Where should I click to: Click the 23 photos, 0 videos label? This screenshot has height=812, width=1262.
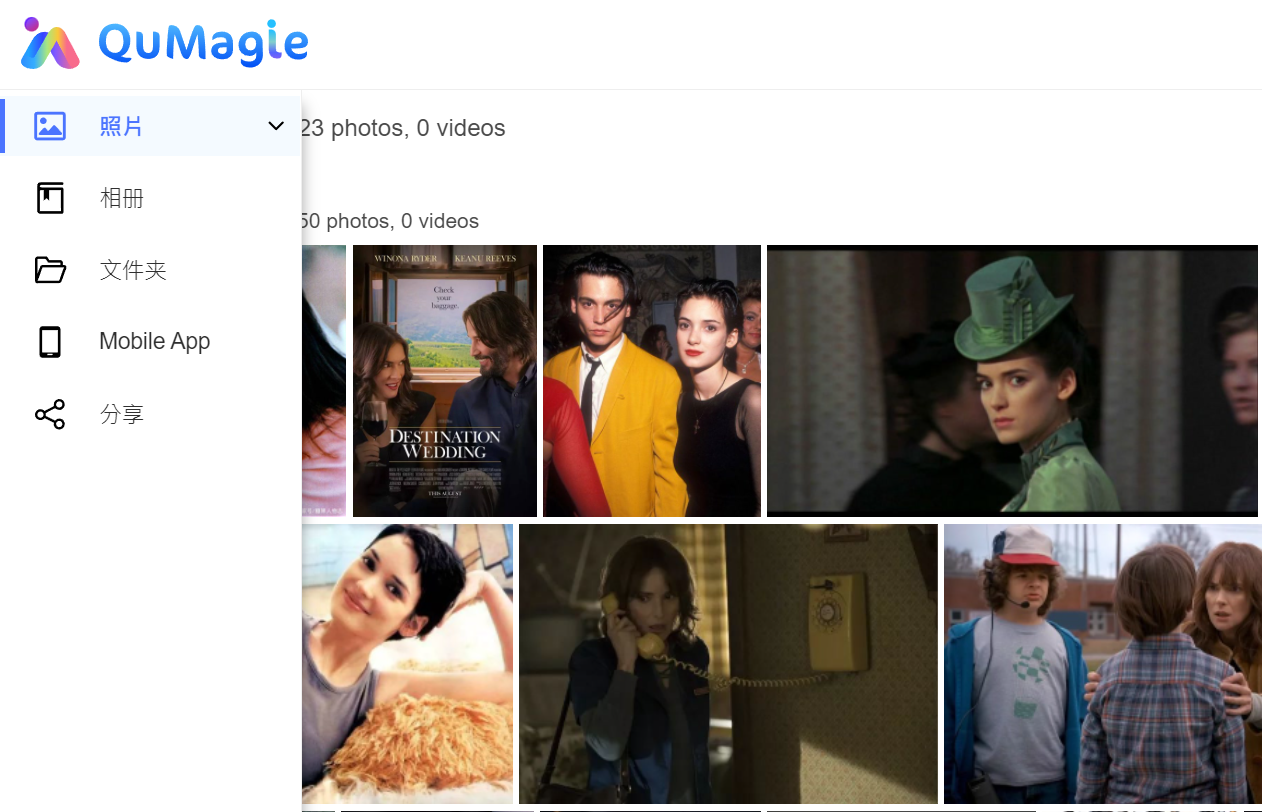pyautogui.click(x=403, y=128)
